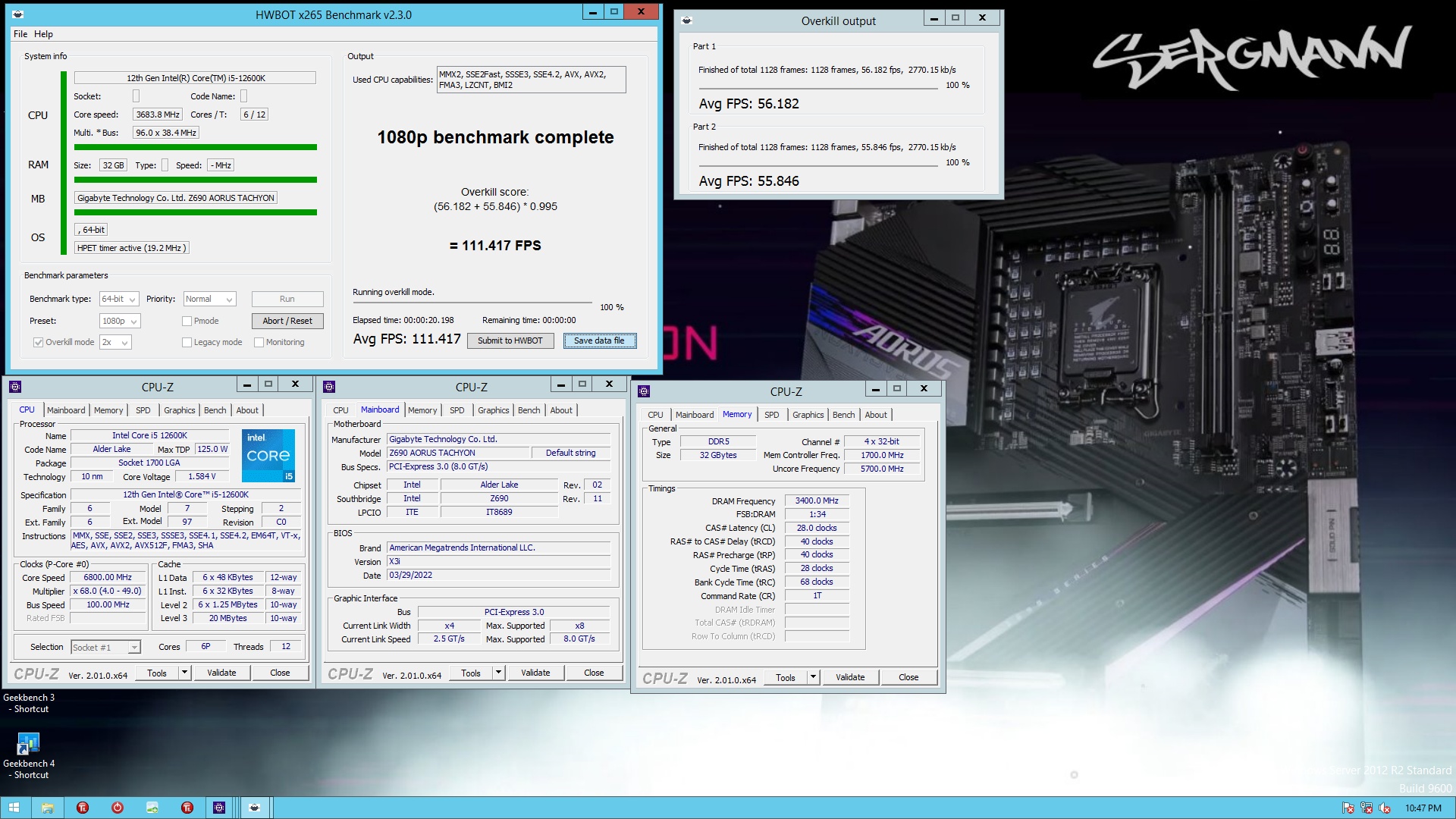Viewport: 1456px width, 819px height.
Task: Show the clock showing 10:47 PM
Action: pos(1423,808)
